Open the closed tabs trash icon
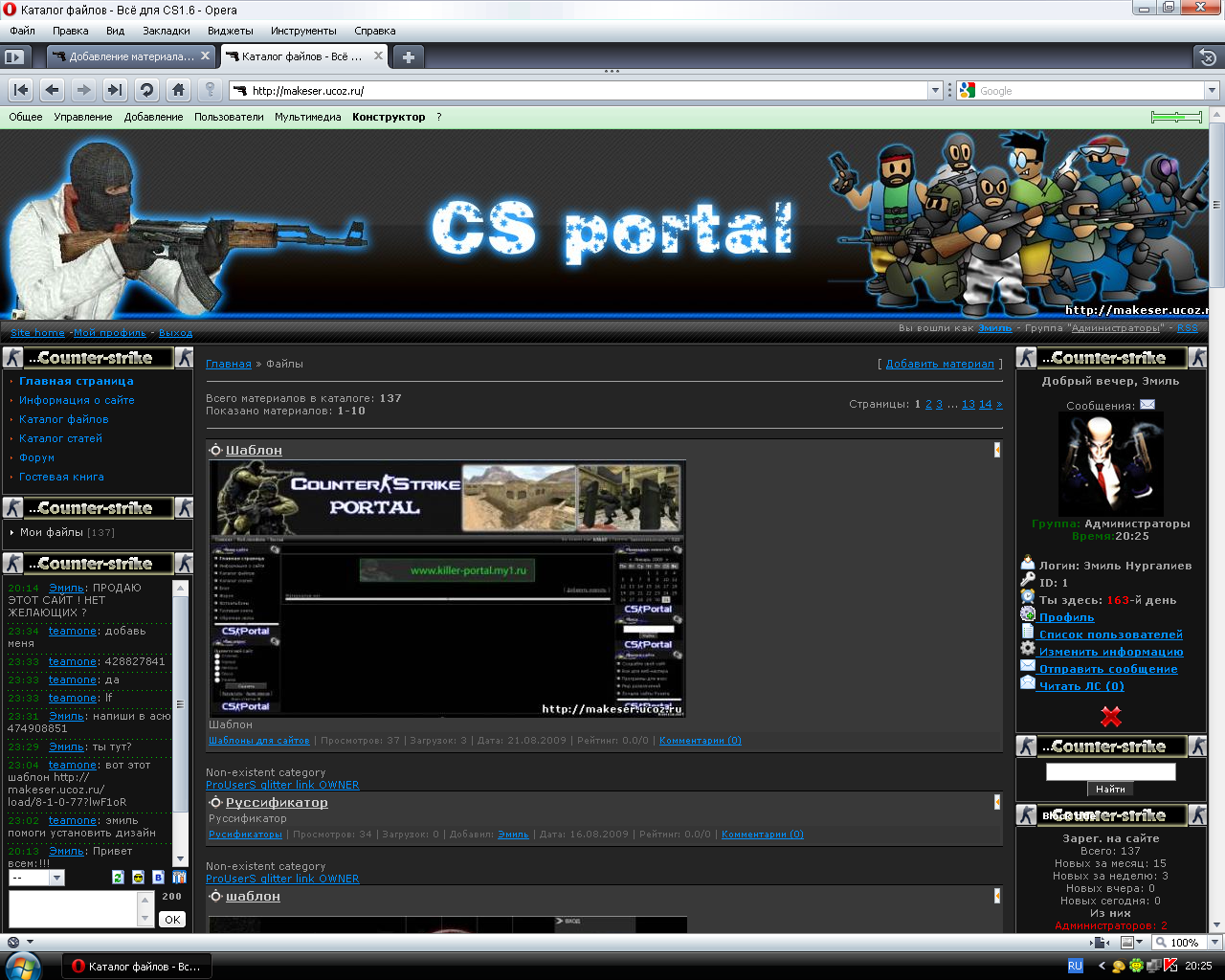 click(x=1208, y=57)
